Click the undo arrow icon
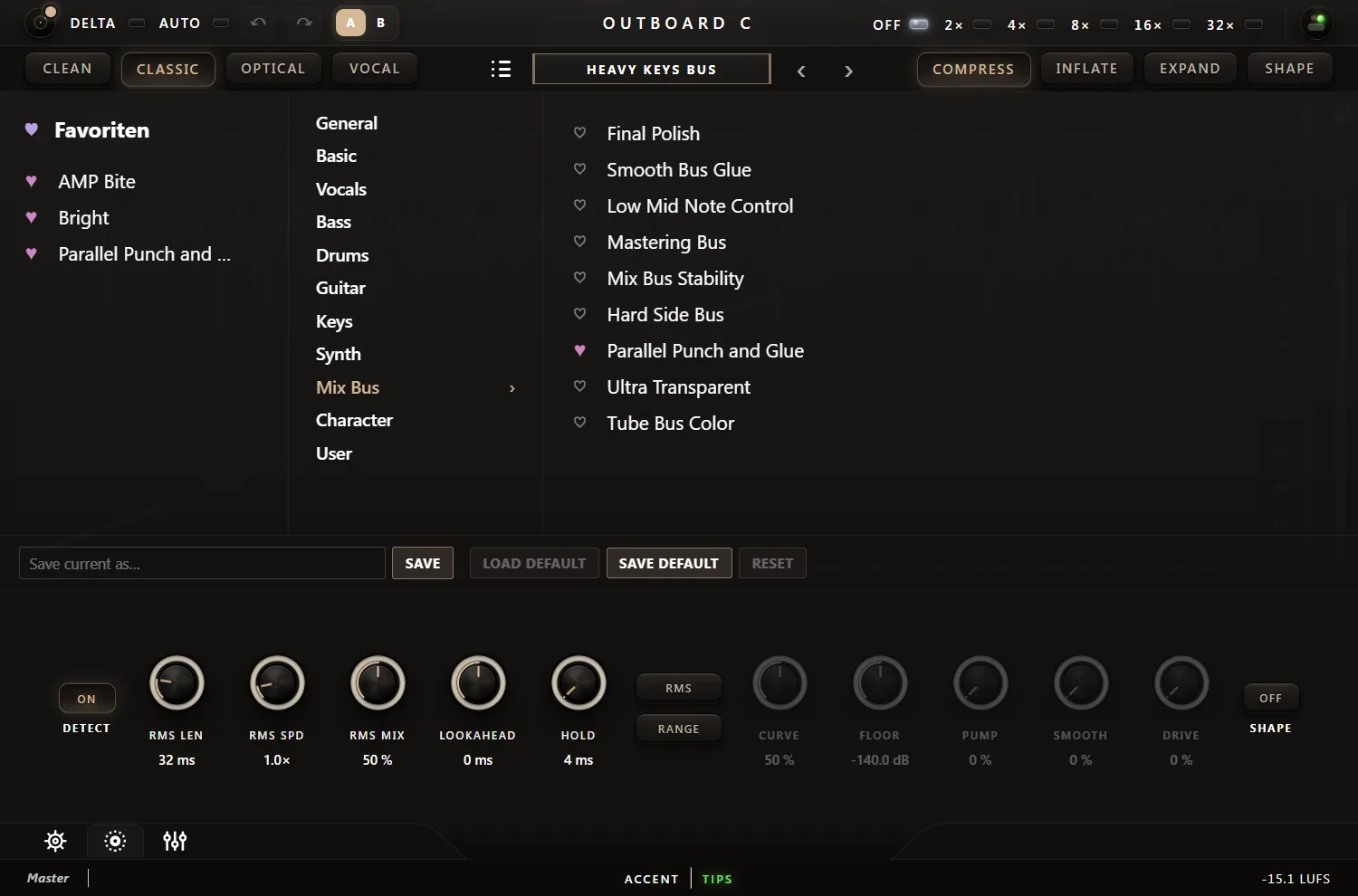Screen dimensions: 1358x896 click(x=258, y=23)
